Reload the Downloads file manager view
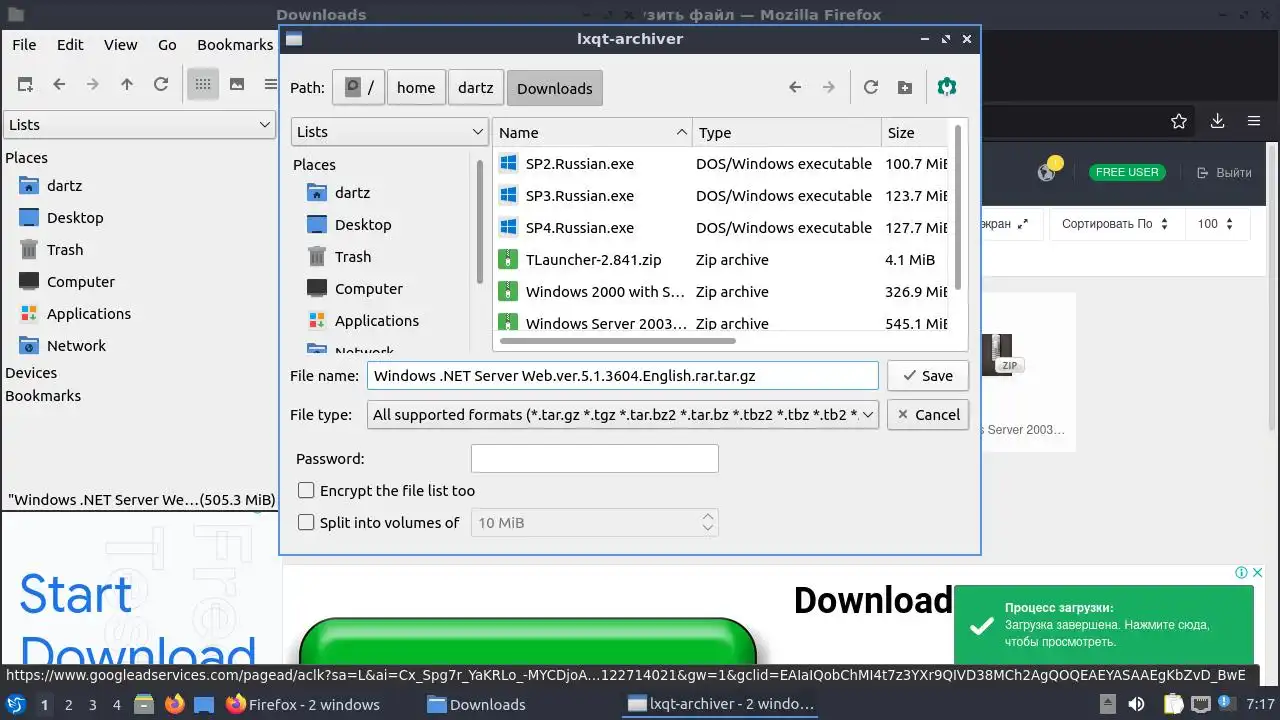The image size is (1280, 720). pos(161,85)
